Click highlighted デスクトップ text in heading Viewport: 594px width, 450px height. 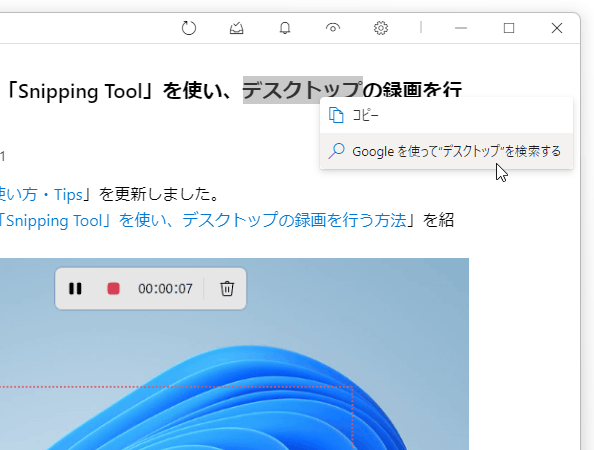[x=303, y=90]
